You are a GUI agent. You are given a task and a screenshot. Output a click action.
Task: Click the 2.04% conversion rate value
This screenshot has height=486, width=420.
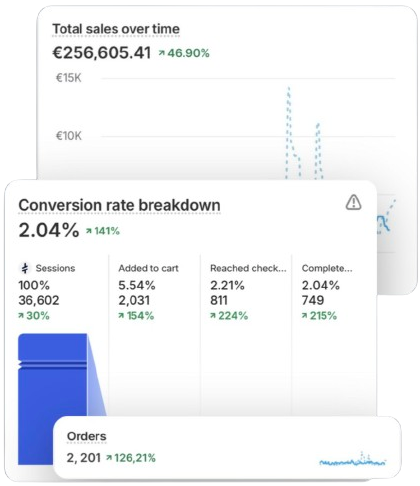click(x=49, y=230)
